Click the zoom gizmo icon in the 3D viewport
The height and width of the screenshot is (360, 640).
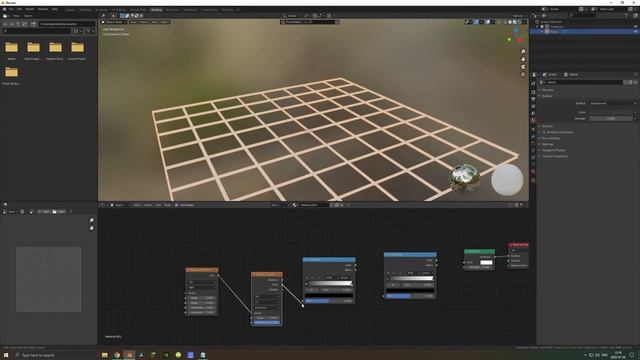coord(523,51)
